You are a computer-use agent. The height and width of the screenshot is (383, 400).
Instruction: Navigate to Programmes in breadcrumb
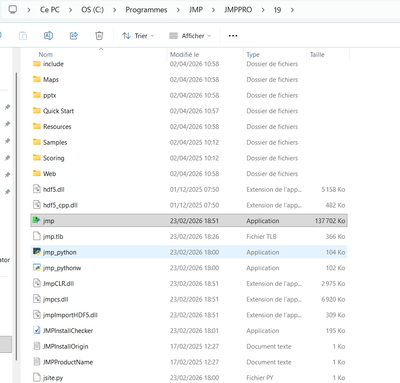(146, 10)
